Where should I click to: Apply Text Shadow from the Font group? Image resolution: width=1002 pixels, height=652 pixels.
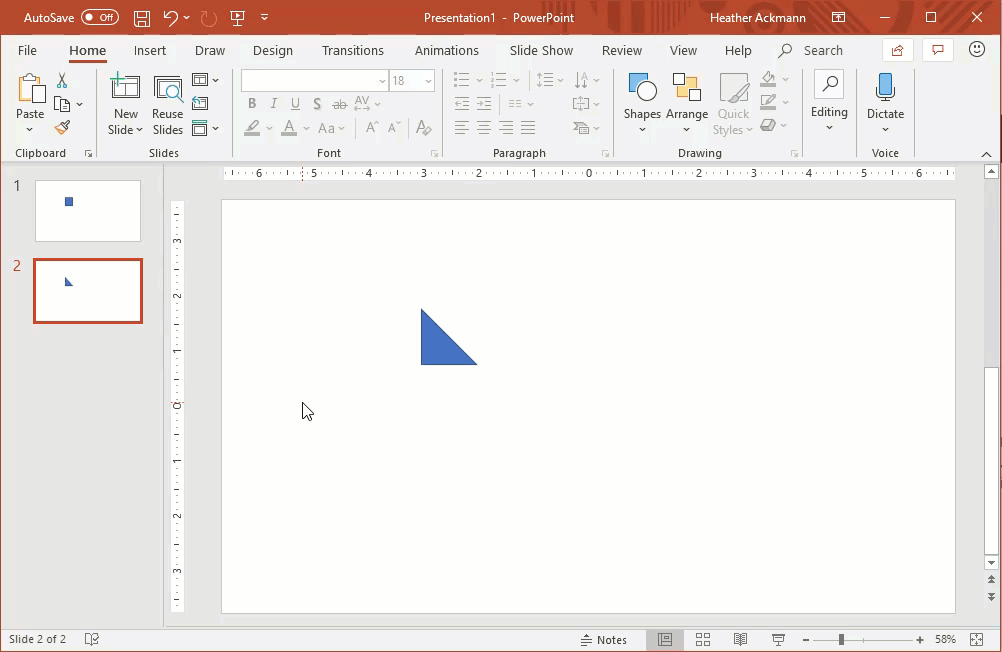(x=317, y=103)
